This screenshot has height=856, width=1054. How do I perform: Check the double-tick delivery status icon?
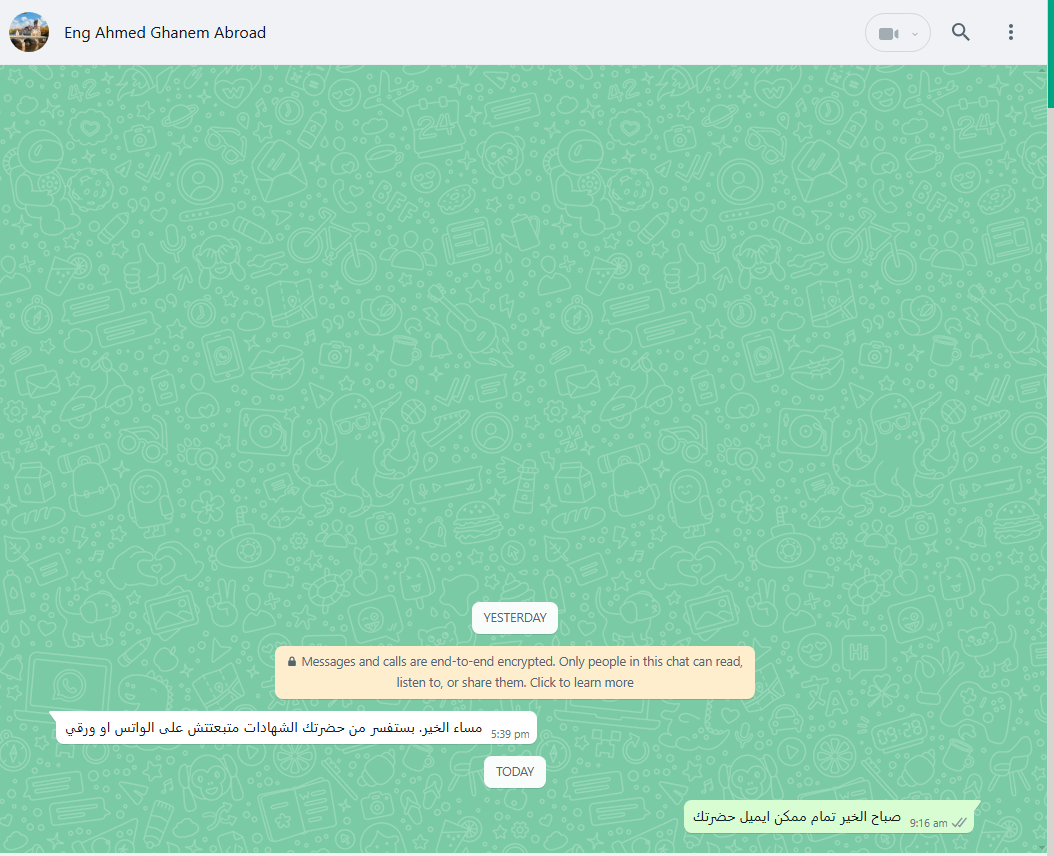[x=959, y=823]
